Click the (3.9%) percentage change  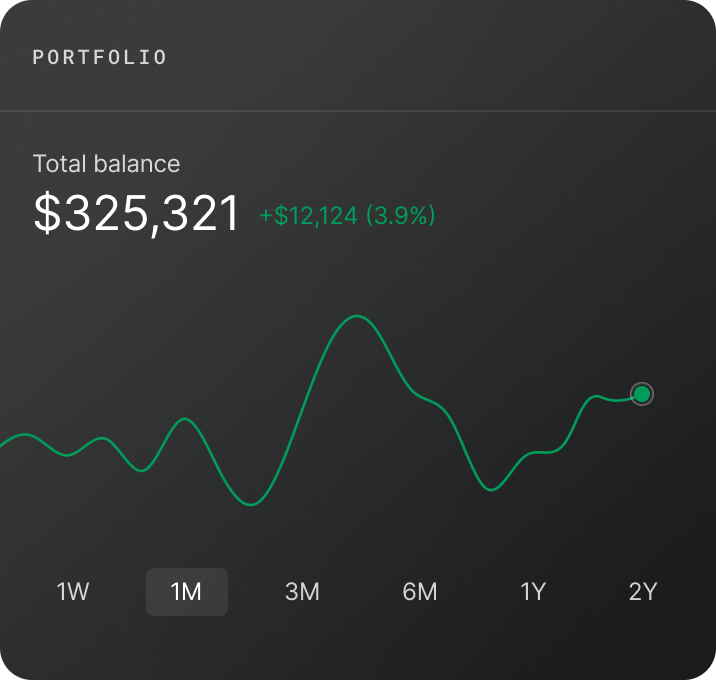coord(400,216)
